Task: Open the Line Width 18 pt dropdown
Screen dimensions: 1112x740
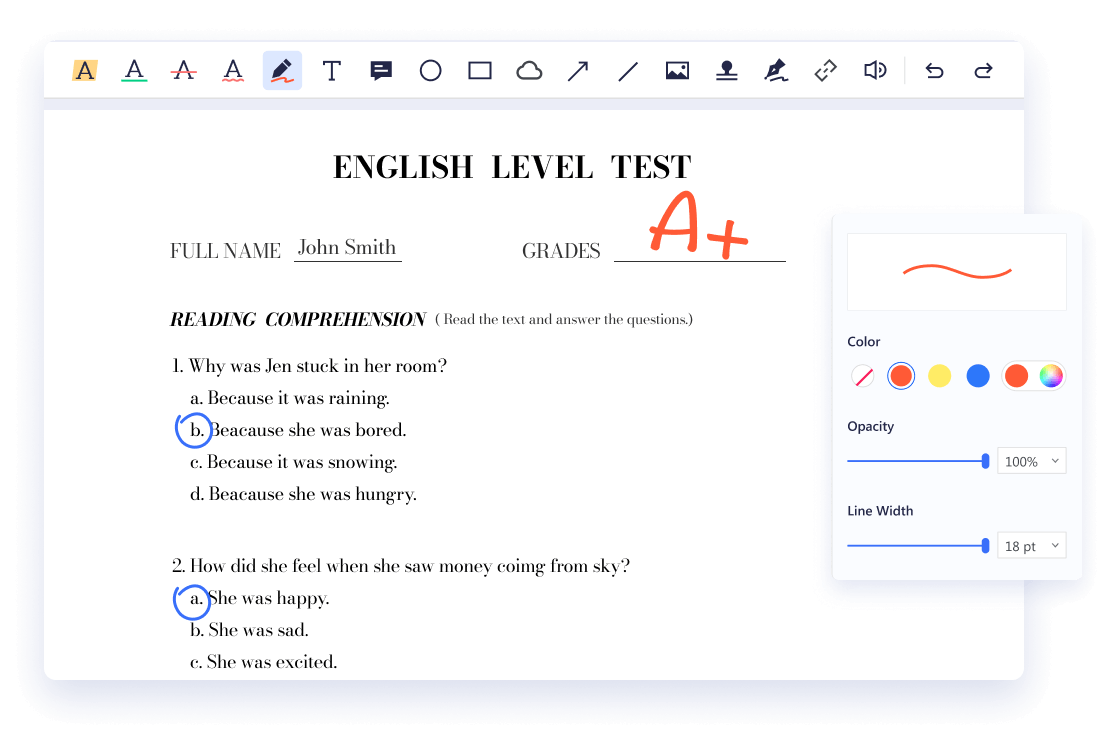Action: (1031, 546)
